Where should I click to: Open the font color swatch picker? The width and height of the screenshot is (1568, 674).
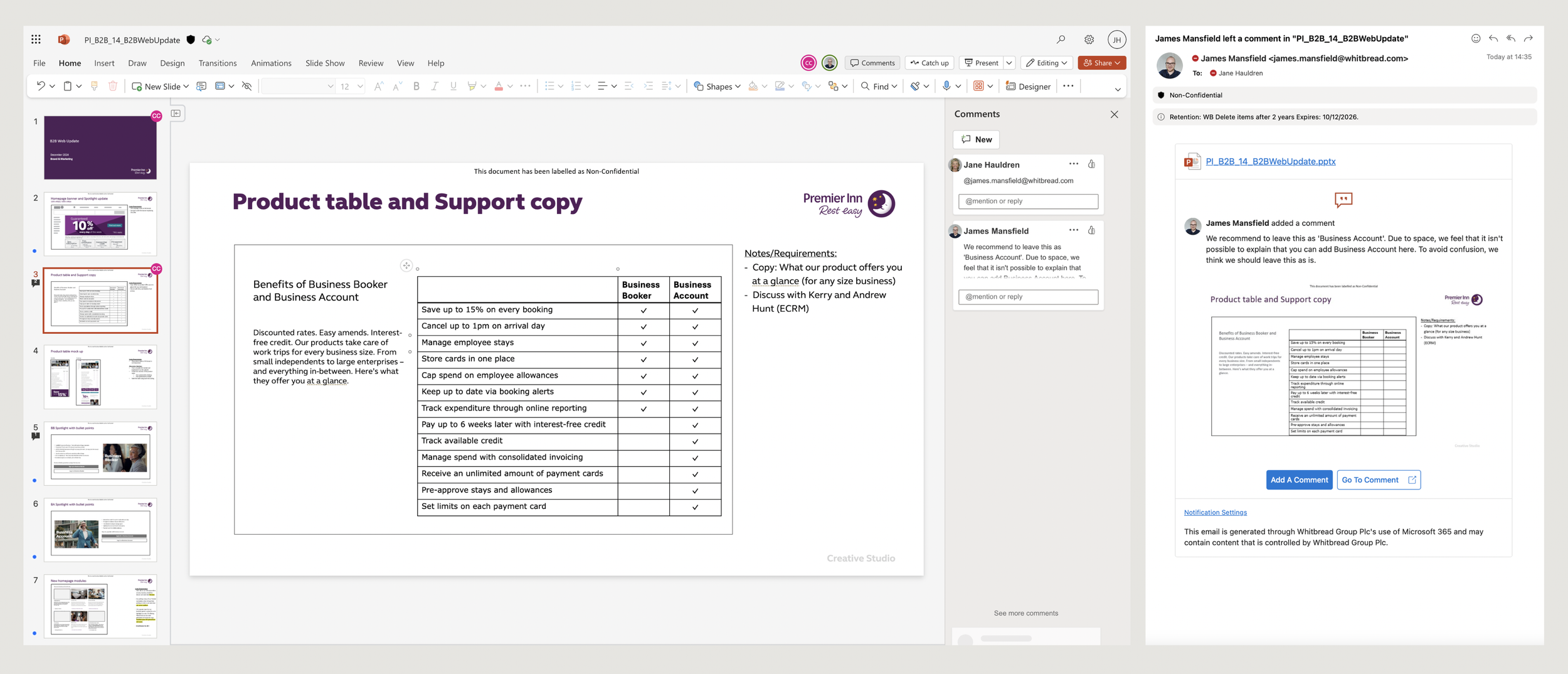click(497, 87)
